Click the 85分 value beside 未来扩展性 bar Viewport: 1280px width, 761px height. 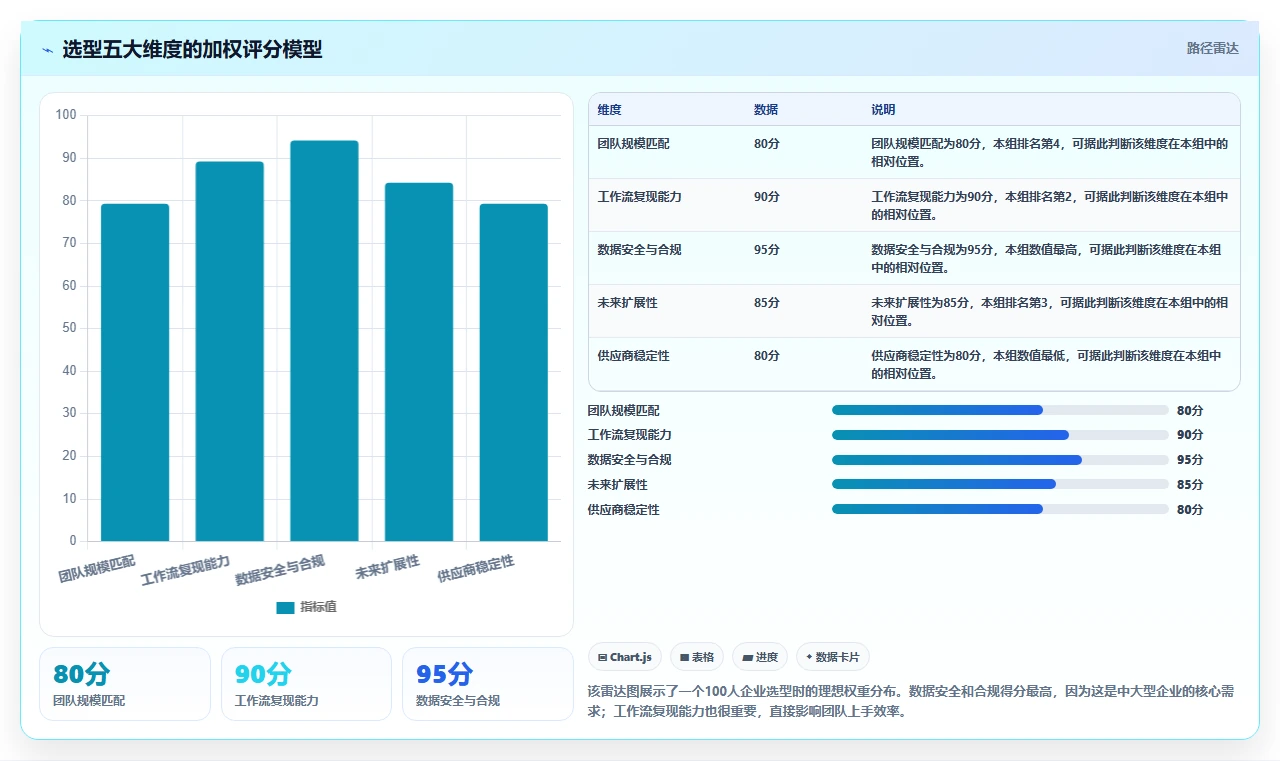click(1190, 484)
